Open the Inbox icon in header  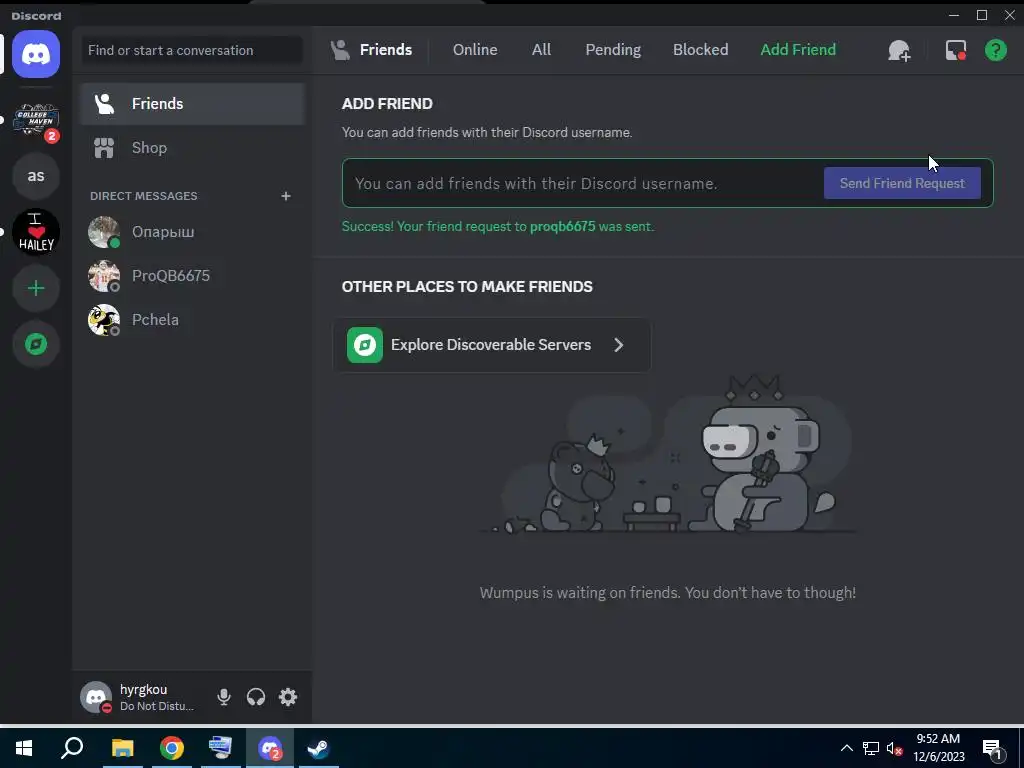[x=955, y=50]
